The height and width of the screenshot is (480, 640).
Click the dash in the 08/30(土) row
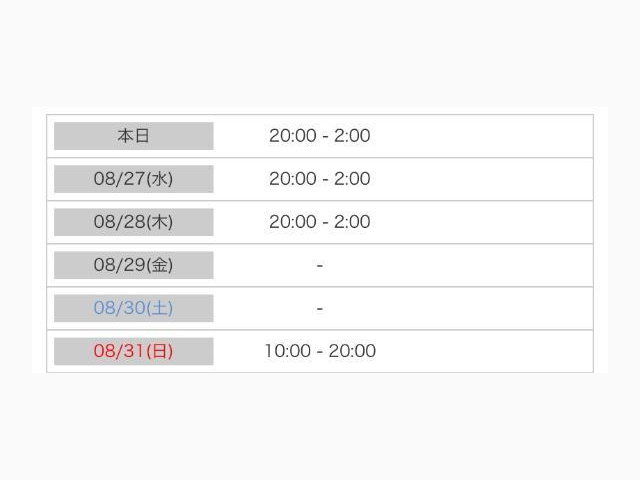click(319, 308)
